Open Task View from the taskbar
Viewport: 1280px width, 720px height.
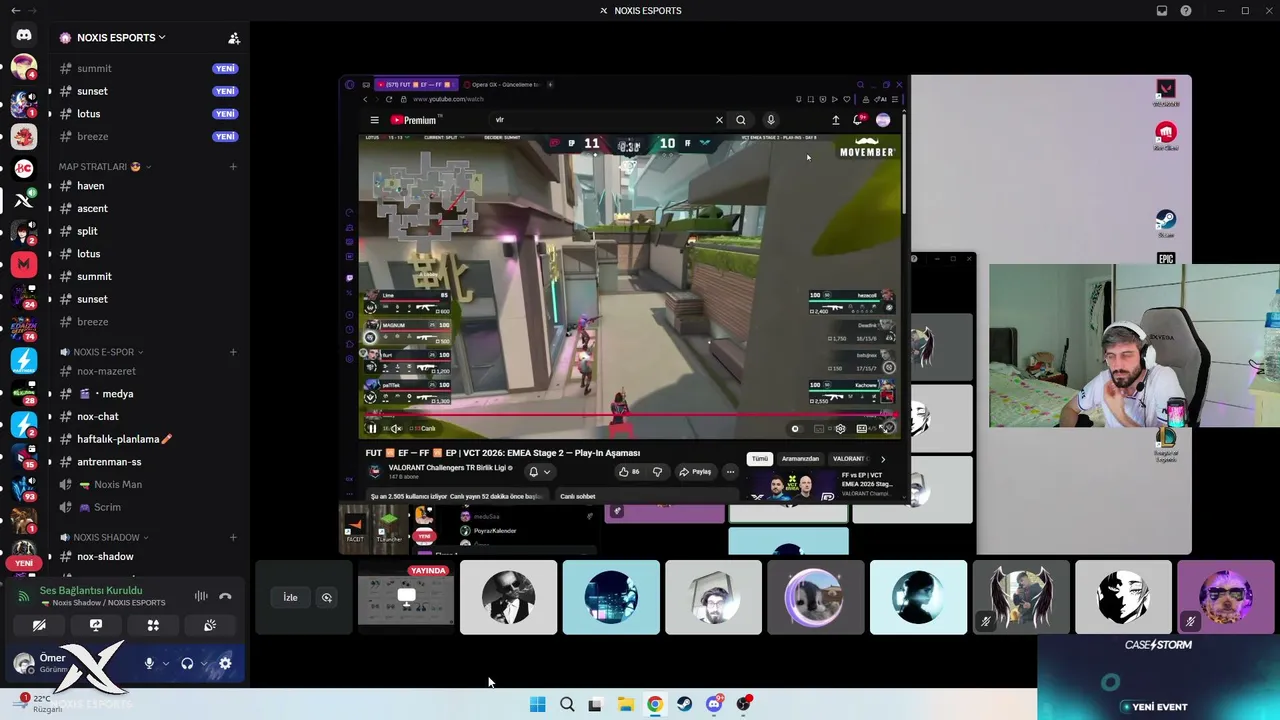[595, 704]
